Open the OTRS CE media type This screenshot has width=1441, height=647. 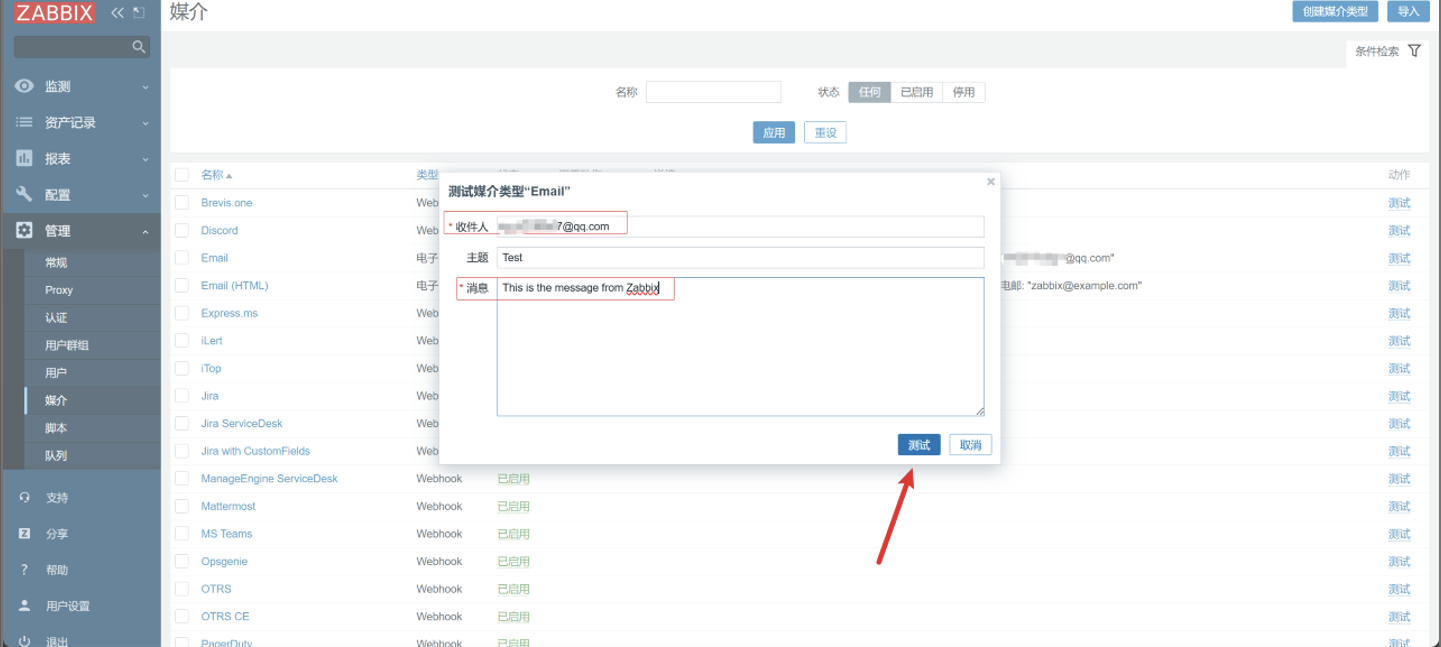coord(225,616)
